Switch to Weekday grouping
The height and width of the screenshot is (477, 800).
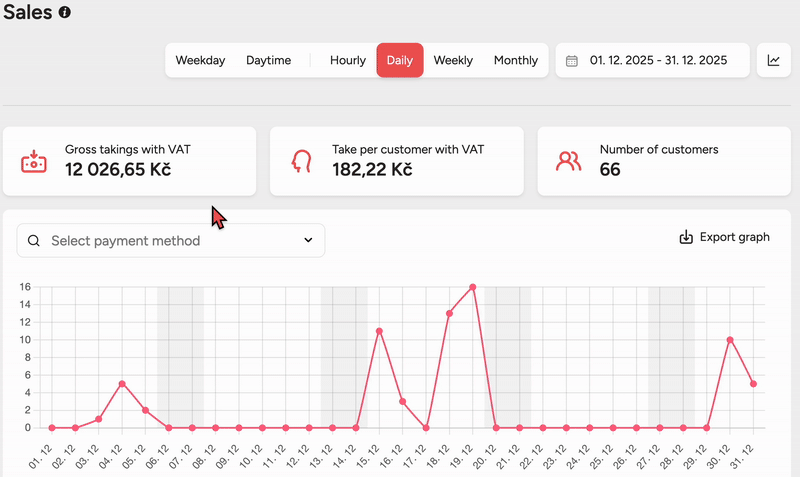pos(200,60)
